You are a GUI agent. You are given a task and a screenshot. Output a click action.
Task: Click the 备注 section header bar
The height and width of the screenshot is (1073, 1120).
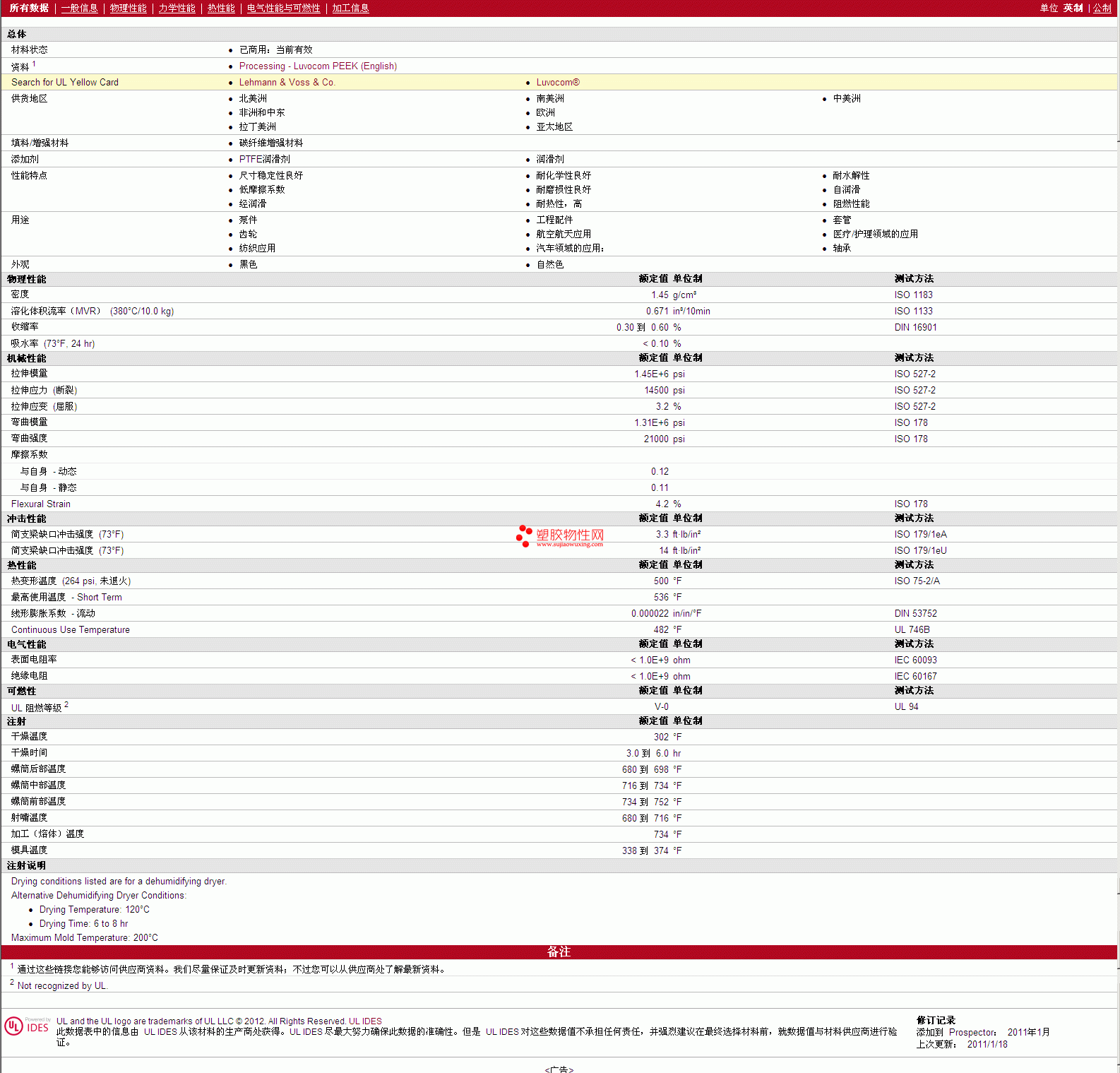(559, 952)
